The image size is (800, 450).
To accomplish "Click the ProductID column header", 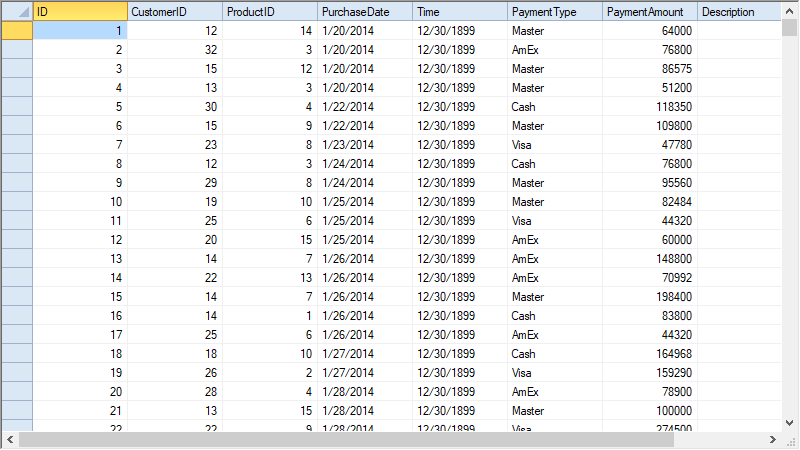I will click(x=269, y=11).
